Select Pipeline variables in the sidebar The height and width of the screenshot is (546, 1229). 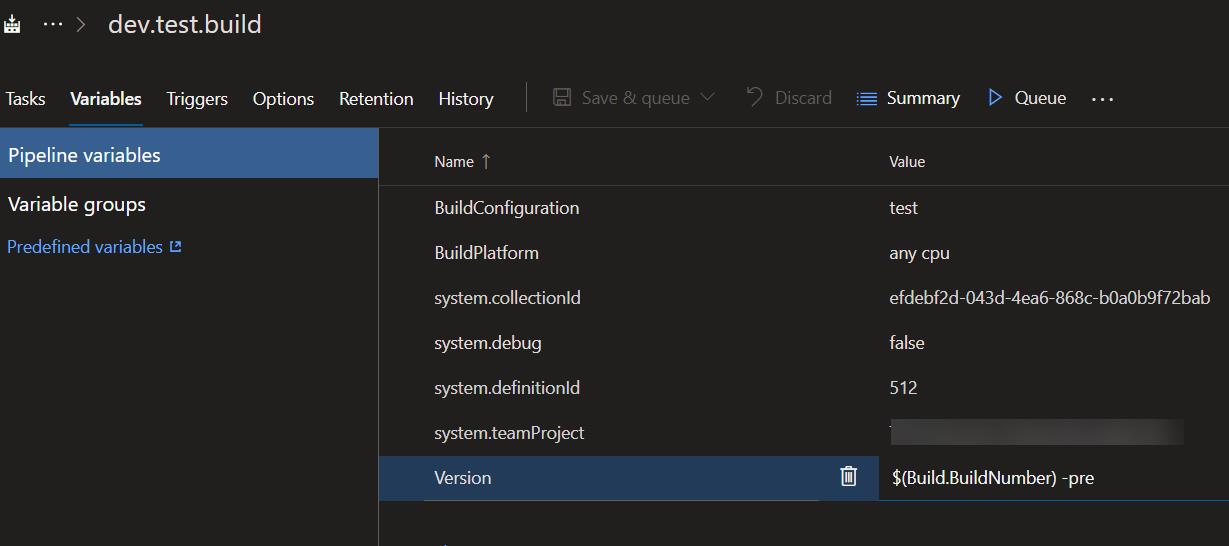84,155
